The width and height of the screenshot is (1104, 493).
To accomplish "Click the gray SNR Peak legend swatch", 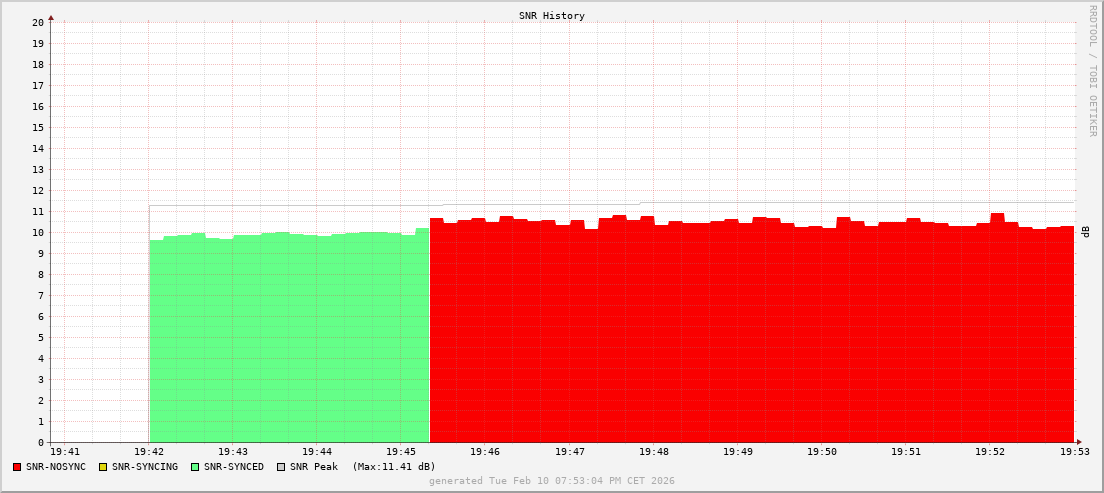I will (281, 467).
